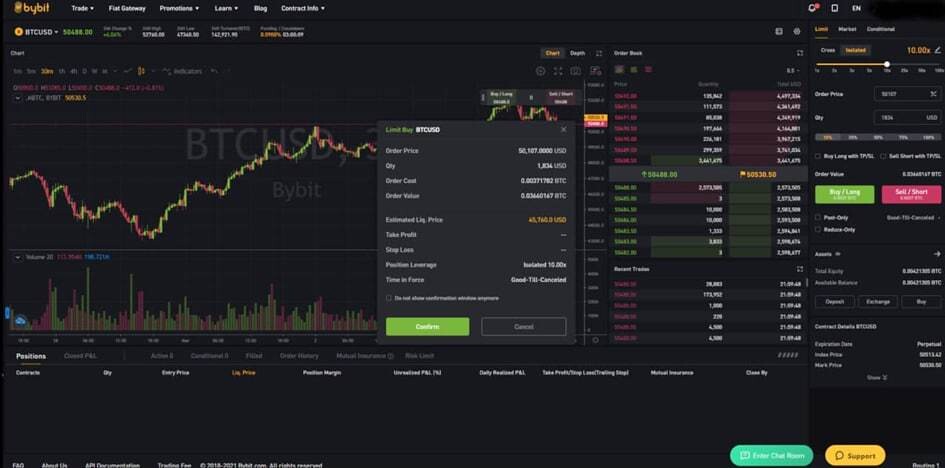Image resolution: width=945 pixels, height=468 pixels.
Task: Collapse the Volume 20 indicator arrow
Action: click(17, 257)
